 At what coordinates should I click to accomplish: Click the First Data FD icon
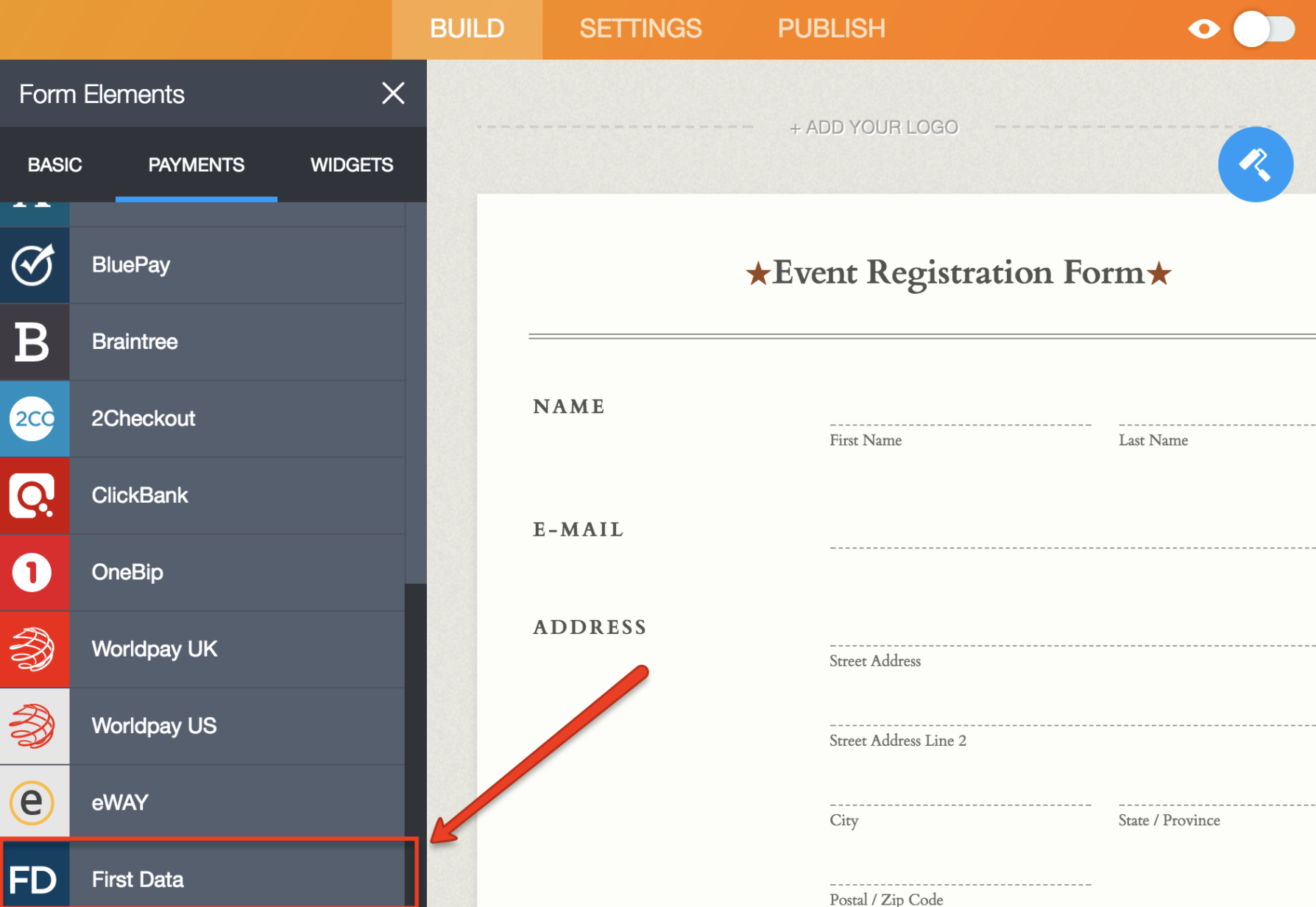(x=35, y=878)
